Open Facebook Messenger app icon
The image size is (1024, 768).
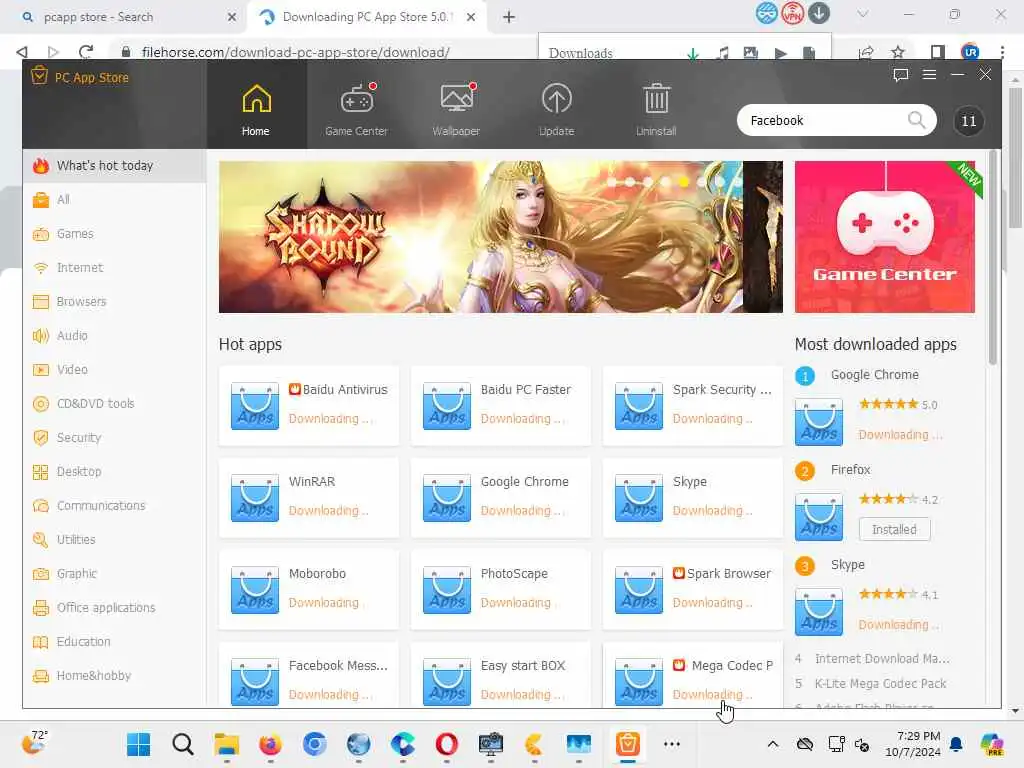coord(255,682)
